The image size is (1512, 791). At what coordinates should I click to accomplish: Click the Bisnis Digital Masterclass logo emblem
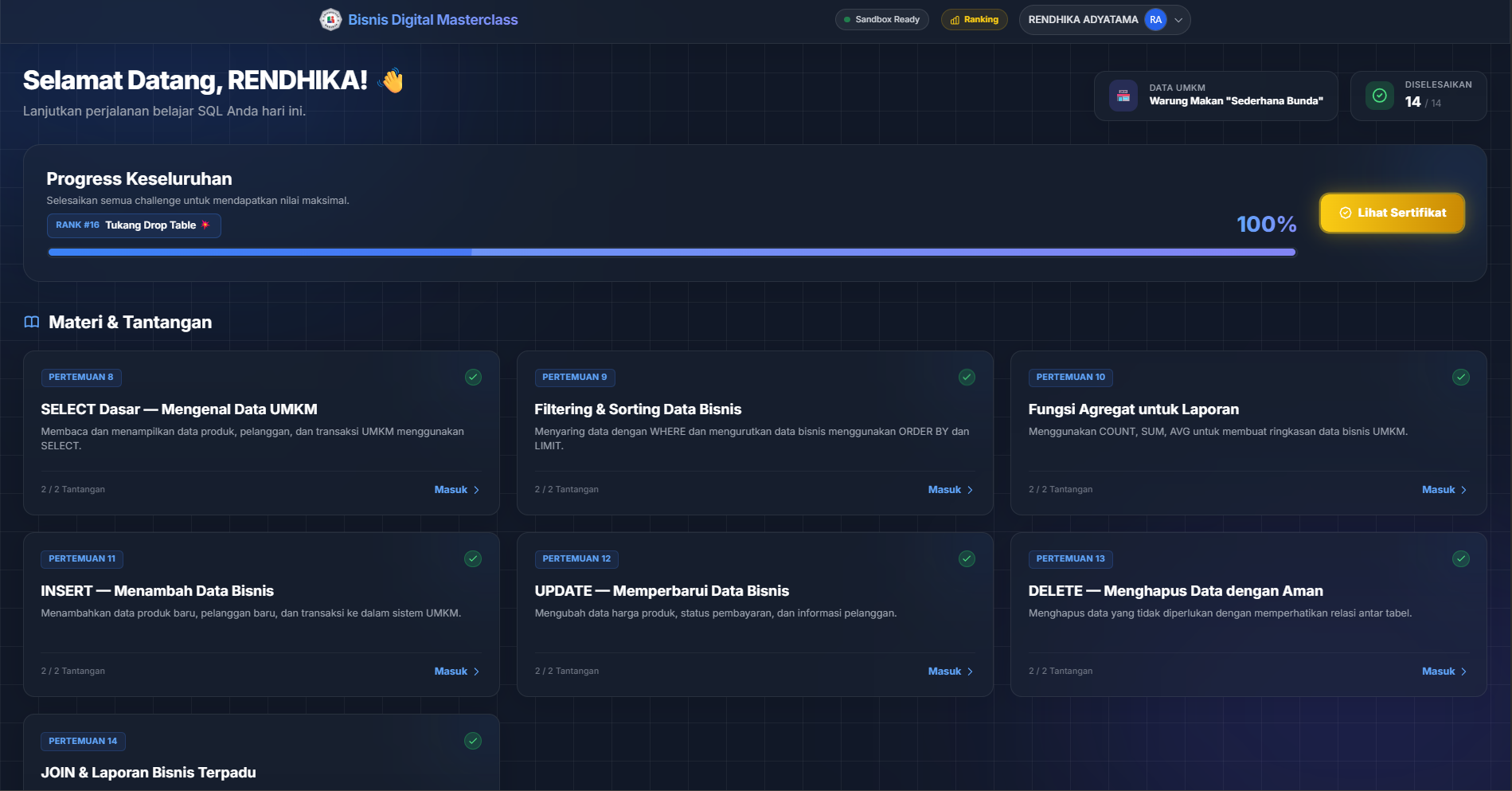[x=330, y=20]
